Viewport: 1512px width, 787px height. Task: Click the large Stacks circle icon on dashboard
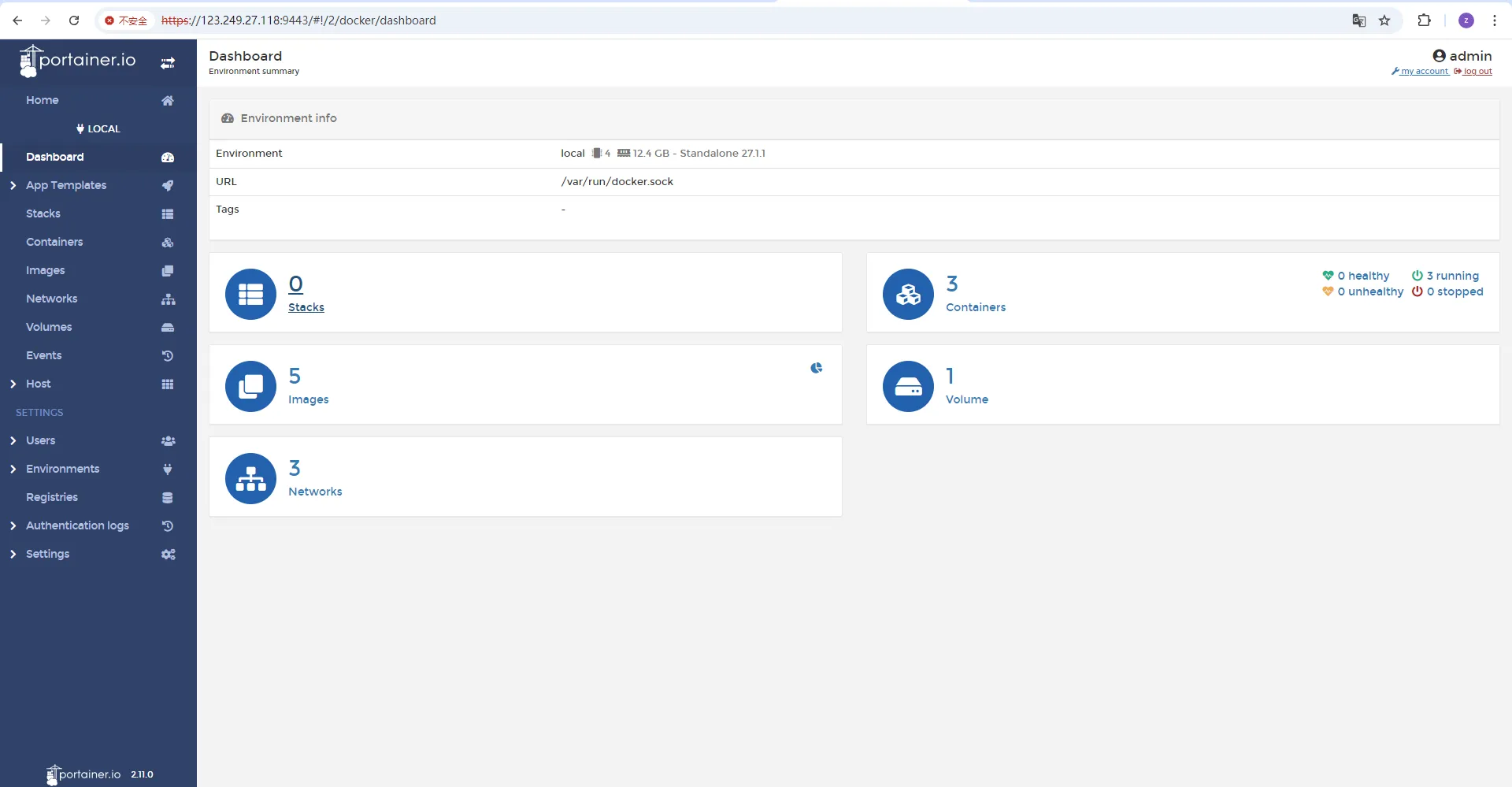[x=250, y=294]
